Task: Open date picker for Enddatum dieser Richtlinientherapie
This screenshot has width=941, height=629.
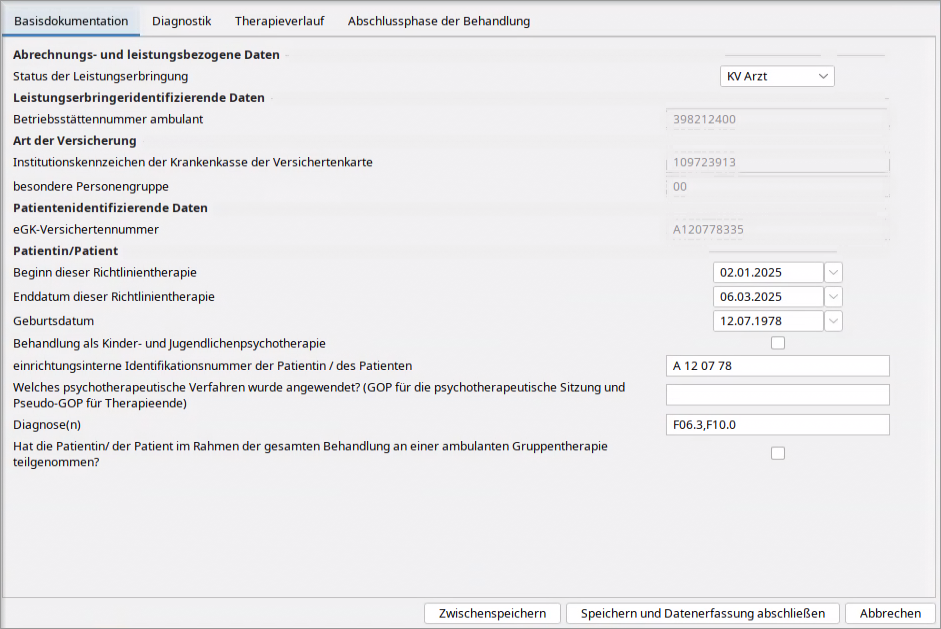Action: 833,296
